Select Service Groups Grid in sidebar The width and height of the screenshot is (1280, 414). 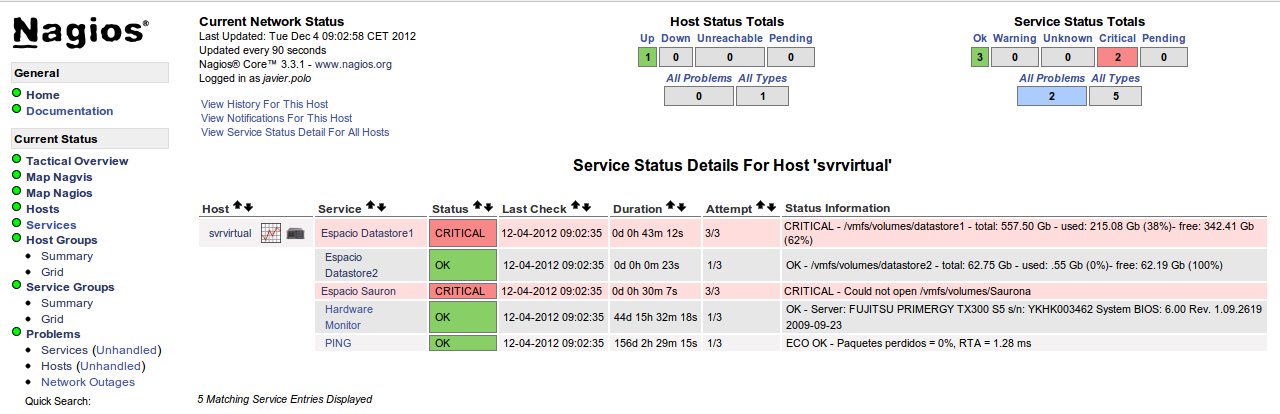(52, 319)
